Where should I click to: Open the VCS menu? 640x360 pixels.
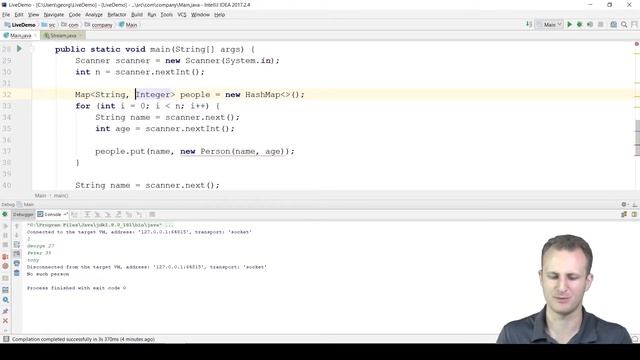182,15
